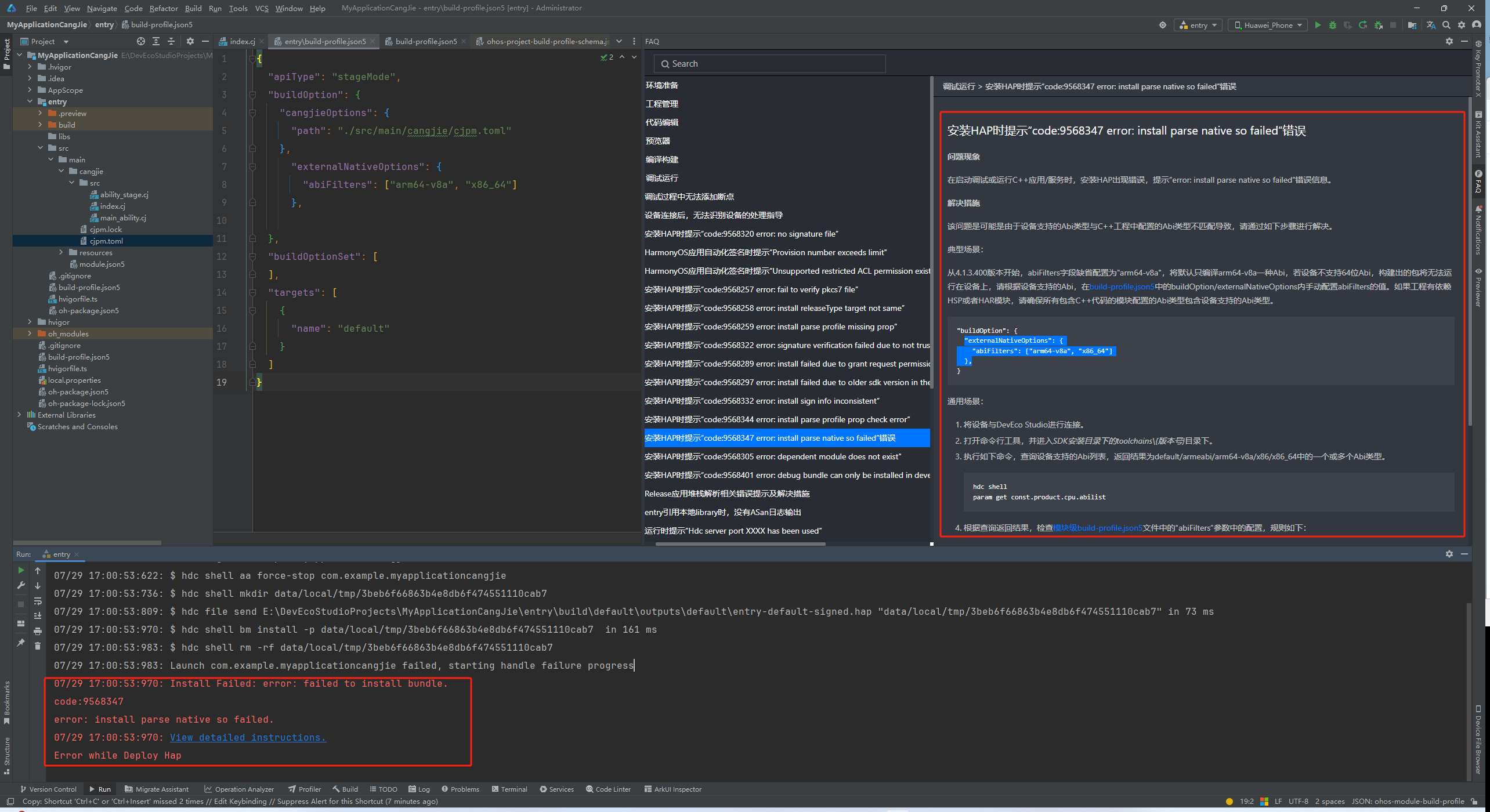
Task: Select opened file in Project panel icon
Action: 141,41
